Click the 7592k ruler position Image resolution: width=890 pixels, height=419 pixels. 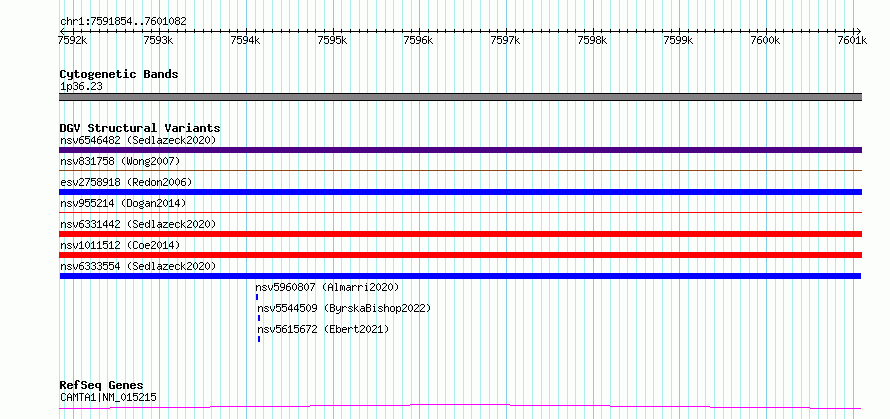[x=73, y=40]
